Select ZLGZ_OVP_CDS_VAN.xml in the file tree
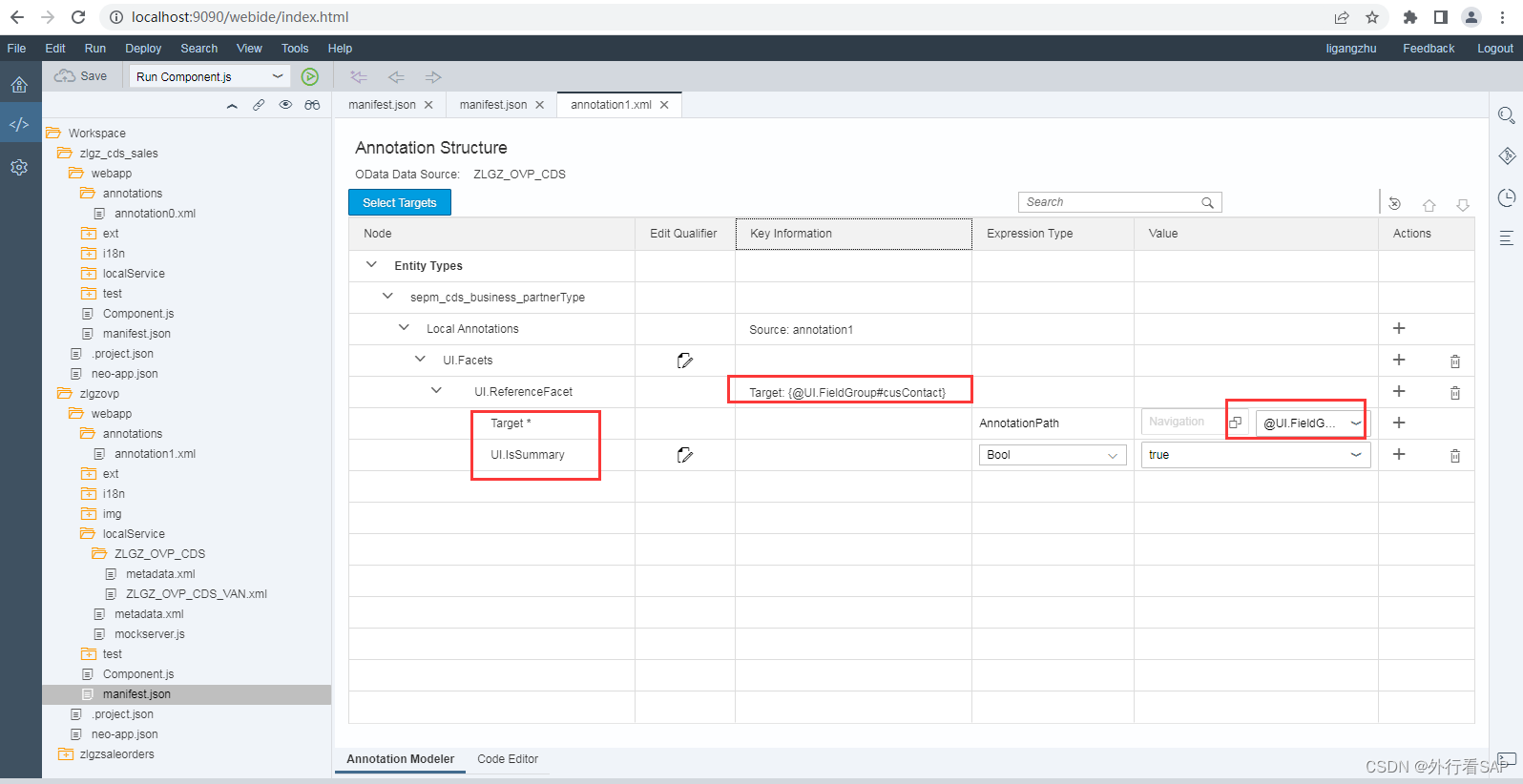1523x784 pixels. (x=196, y=594)
